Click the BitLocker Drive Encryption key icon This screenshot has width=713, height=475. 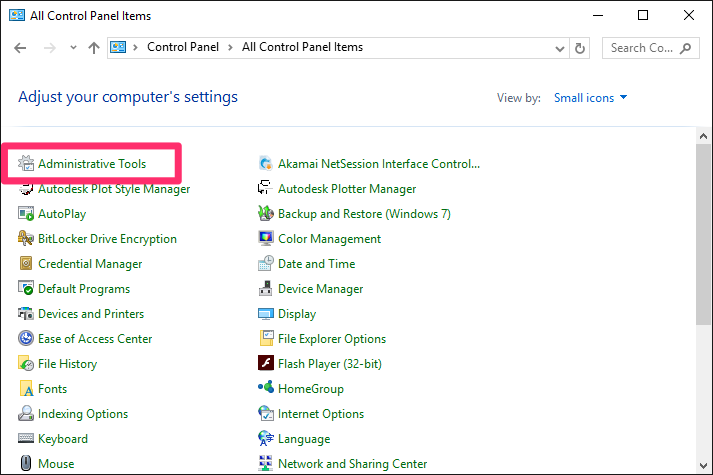(x=26, y=238)
